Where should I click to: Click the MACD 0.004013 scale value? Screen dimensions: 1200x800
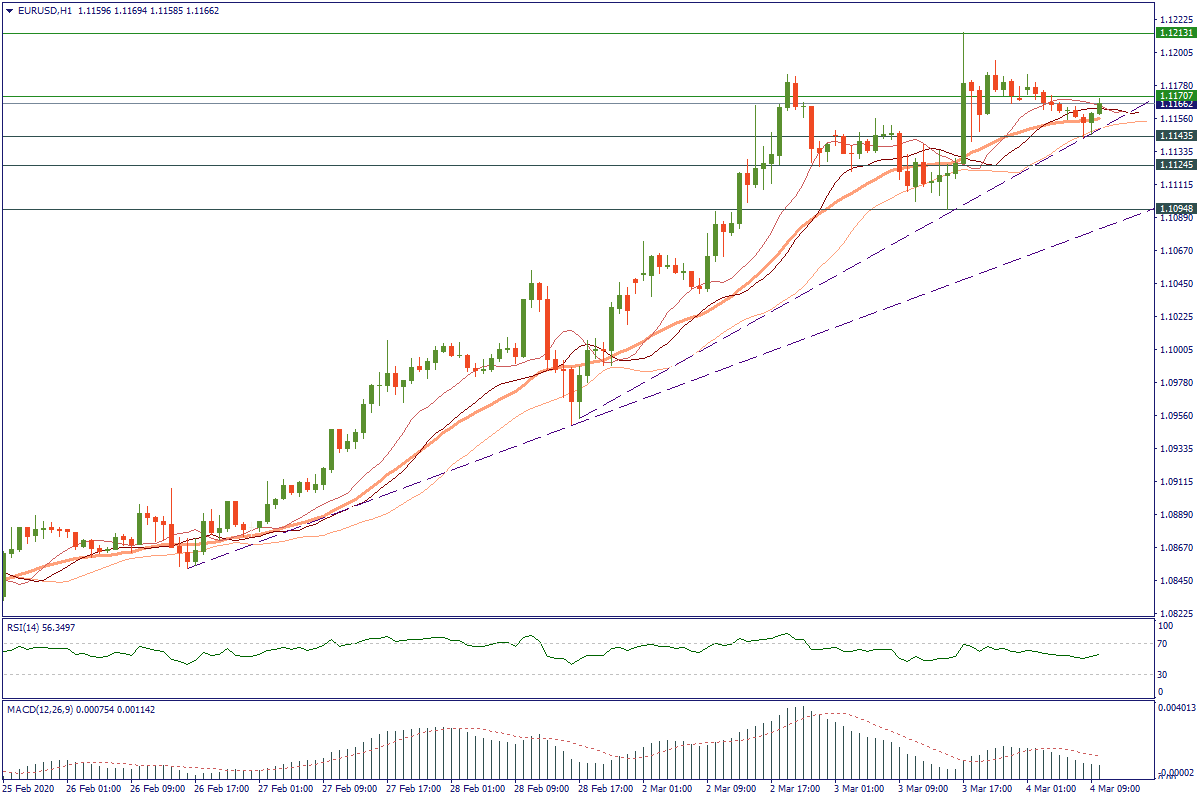pyautogui.click(x=1177, y=708)
